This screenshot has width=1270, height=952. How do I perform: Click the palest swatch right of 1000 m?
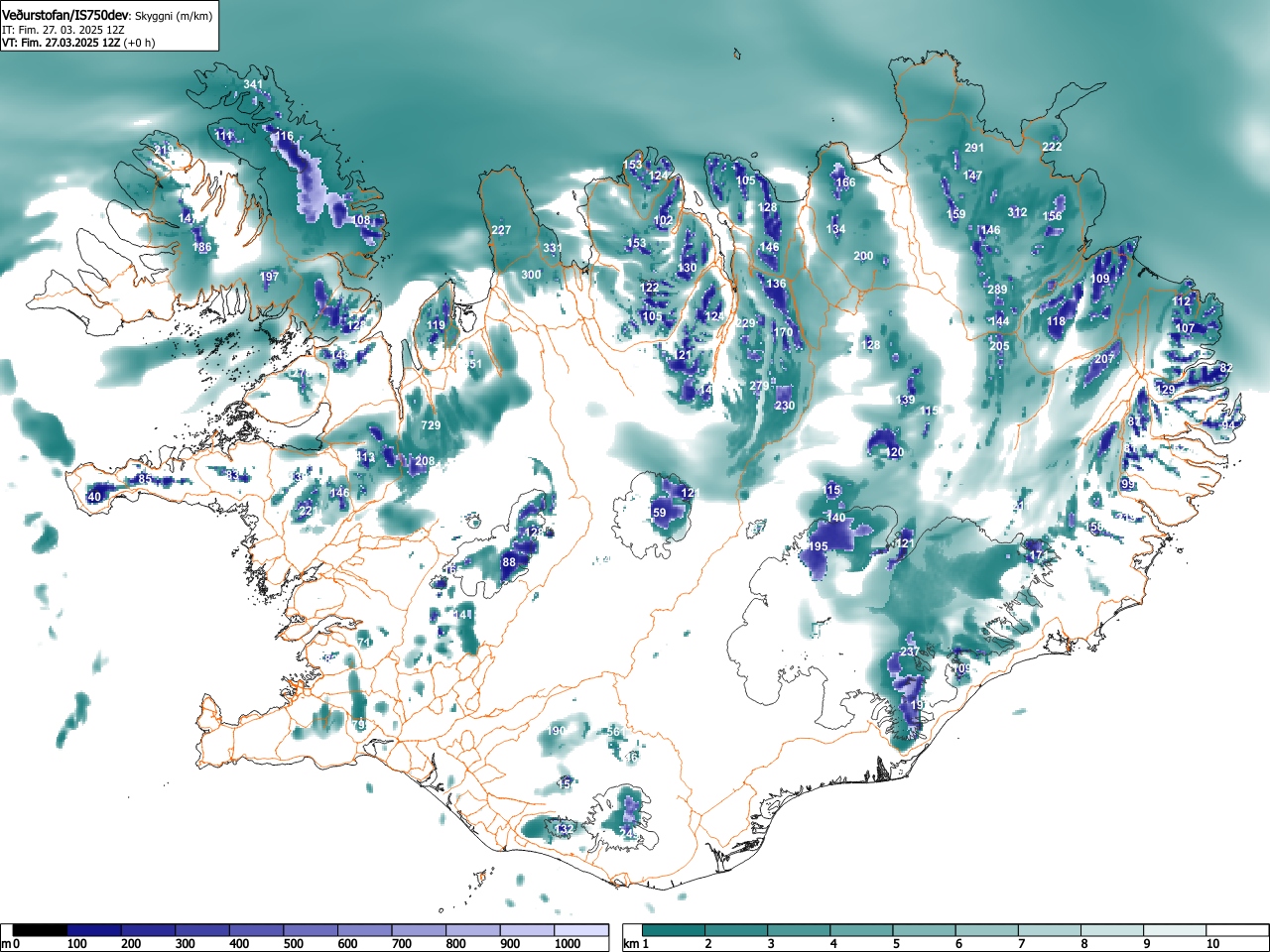coord(582,930)
